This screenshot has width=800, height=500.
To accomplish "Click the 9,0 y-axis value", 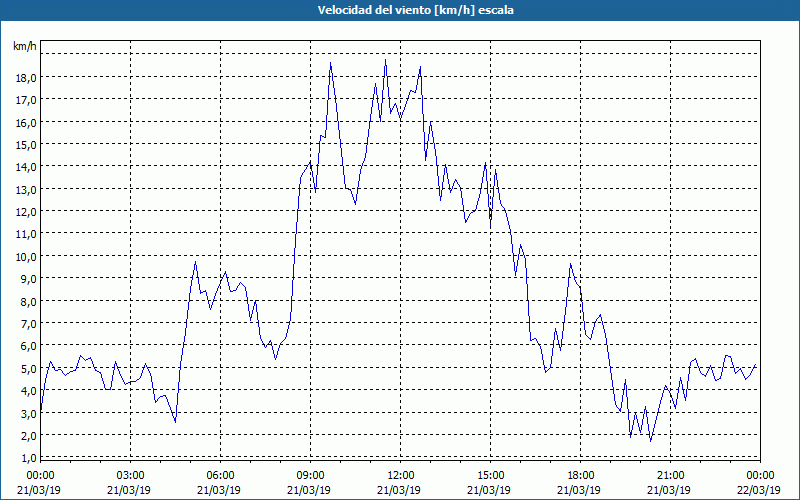I will 28,279.
